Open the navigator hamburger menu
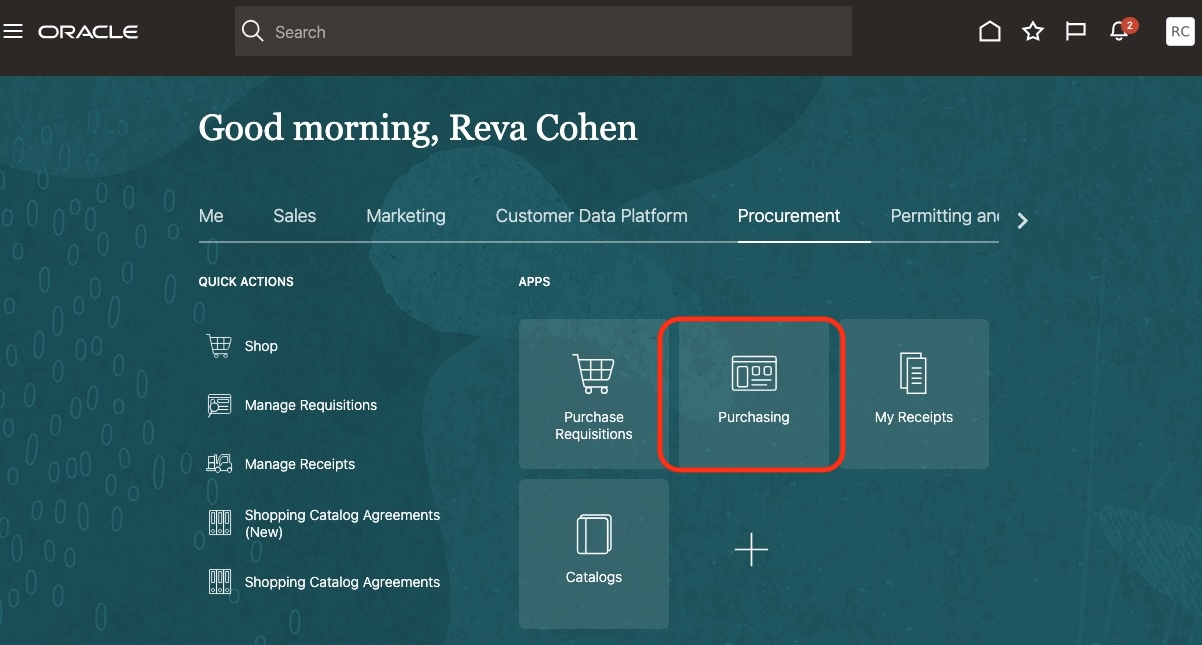Image resolution: width=1202 pixels, height=645 pixels. tap(13, 31)
